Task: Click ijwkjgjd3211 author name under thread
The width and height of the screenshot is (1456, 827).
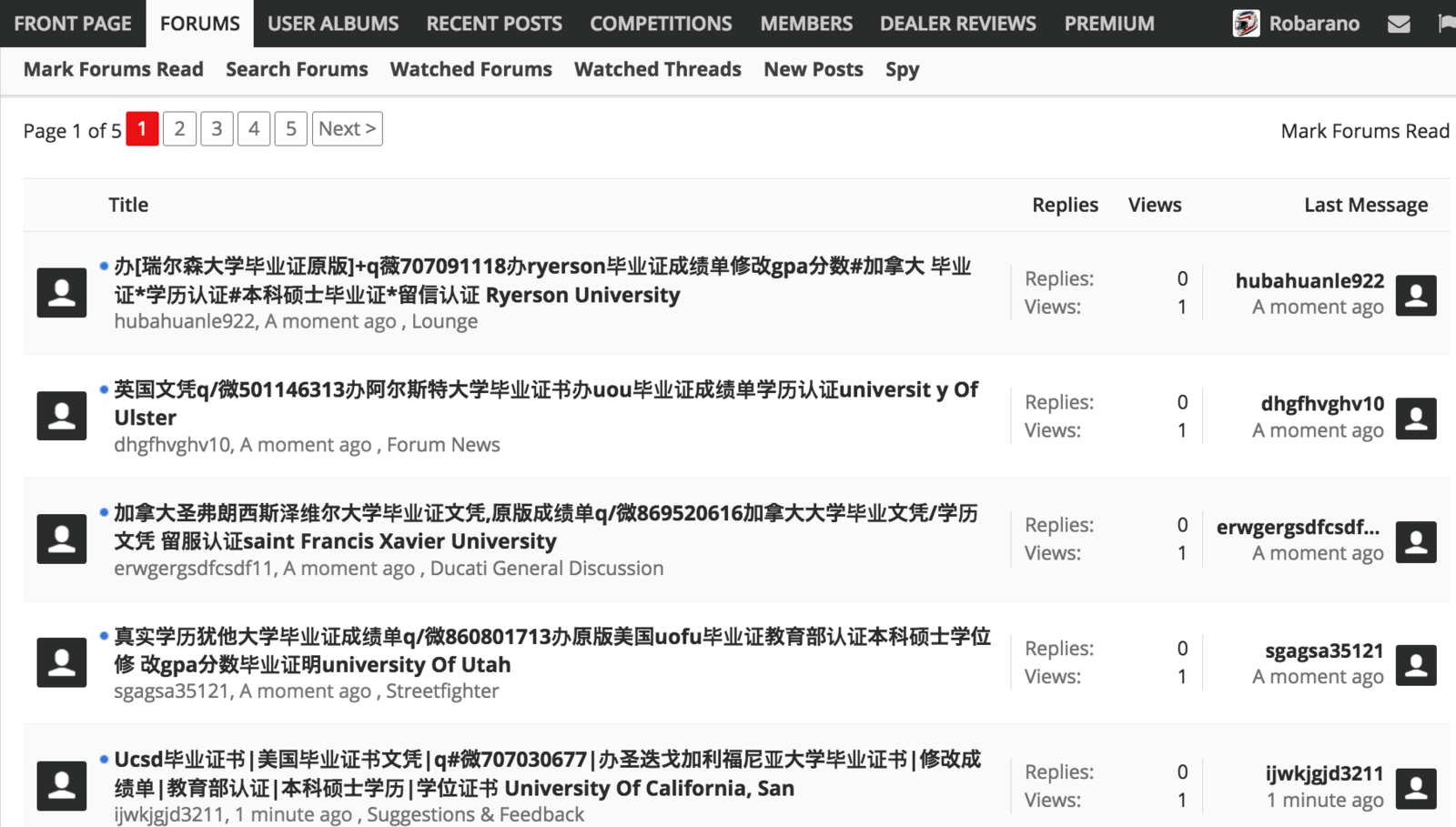Action: pos(168,814)
